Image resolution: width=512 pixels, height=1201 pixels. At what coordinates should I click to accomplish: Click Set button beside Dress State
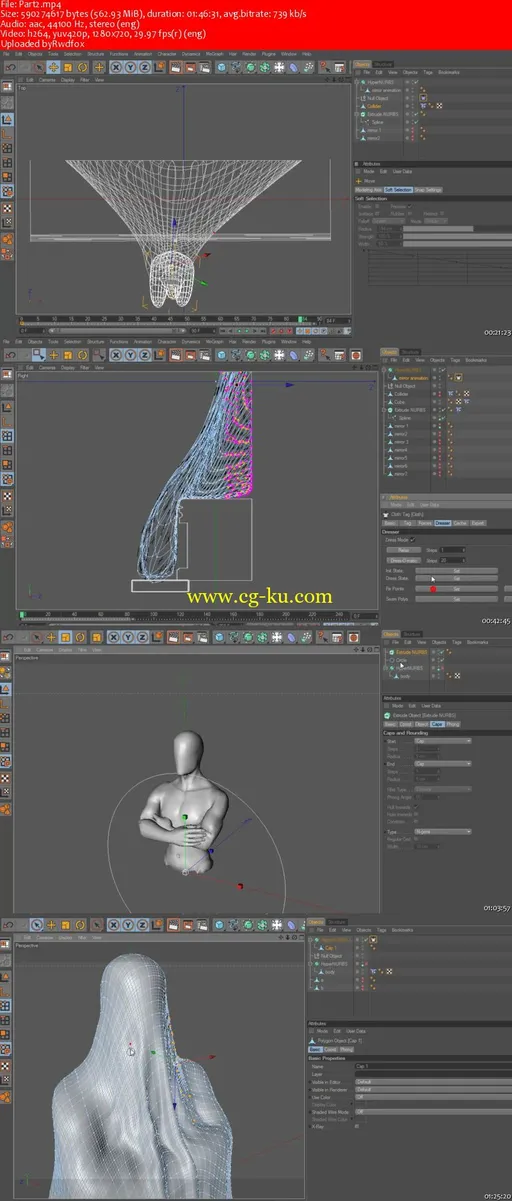456,578
